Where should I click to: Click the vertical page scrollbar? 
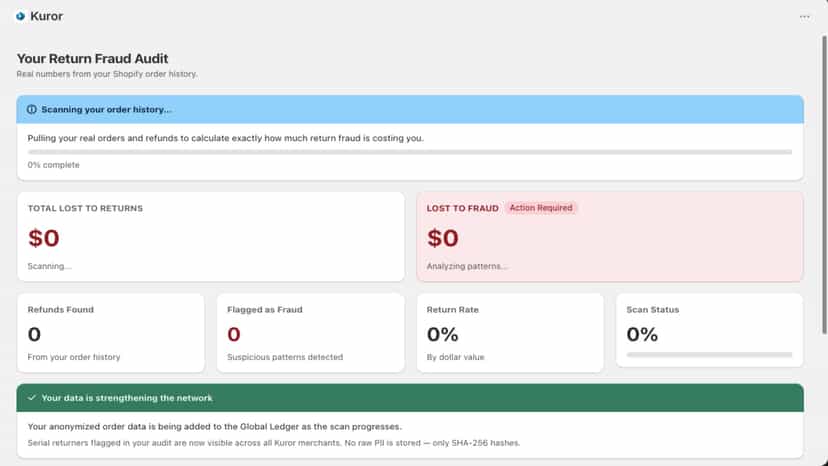[x=824, y=185]
